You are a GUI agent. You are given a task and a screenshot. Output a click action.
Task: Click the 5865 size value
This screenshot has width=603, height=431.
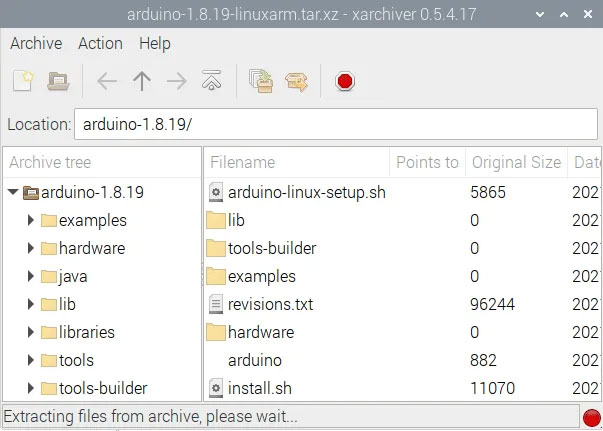488,192
